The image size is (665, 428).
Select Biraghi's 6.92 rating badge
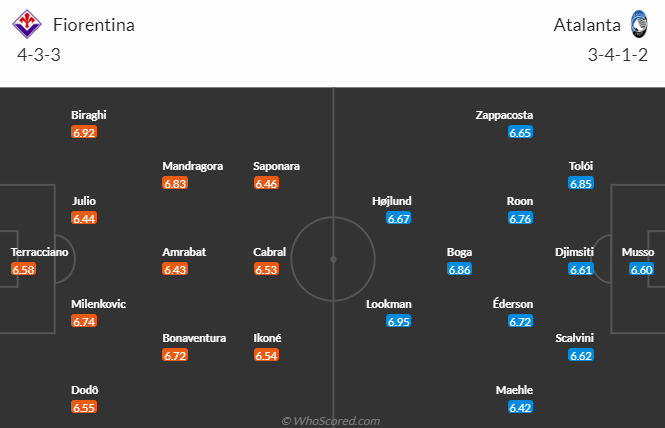click(84, 132)
